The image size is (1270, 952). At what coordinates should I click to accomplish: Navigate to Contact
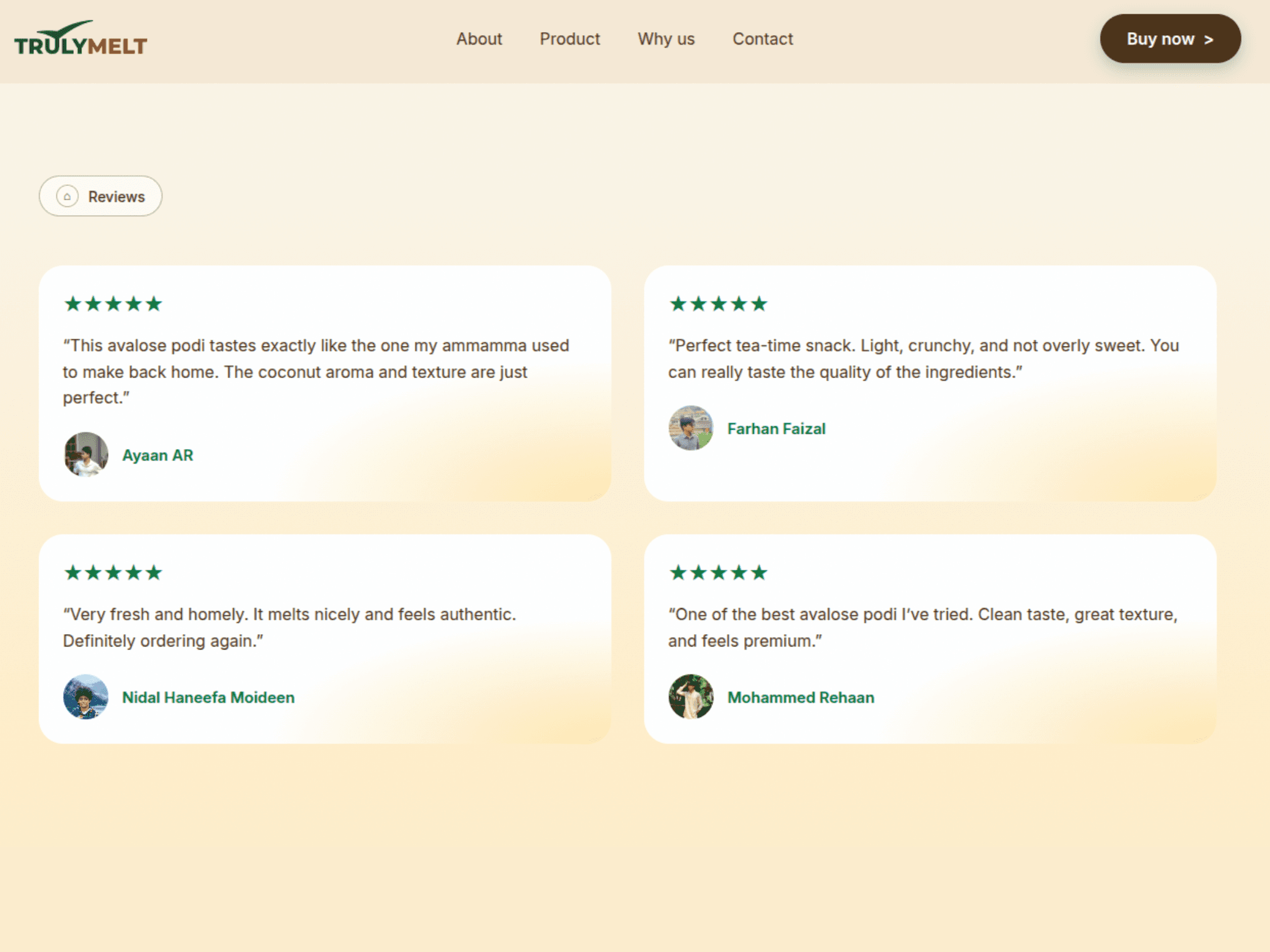(x=762, y=39)
